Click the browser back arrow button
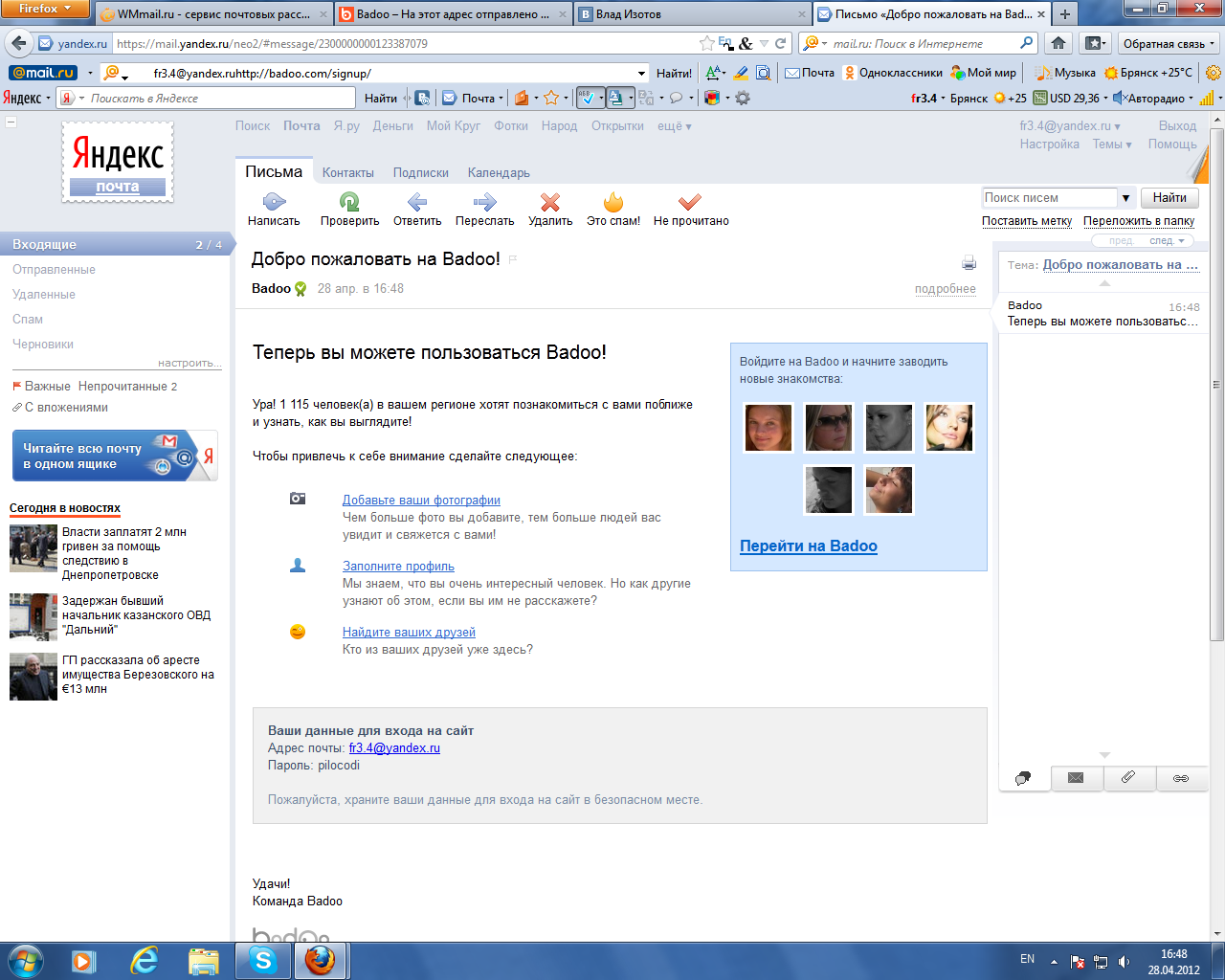This screenshot has width=1225, height=980. point(18,43)
